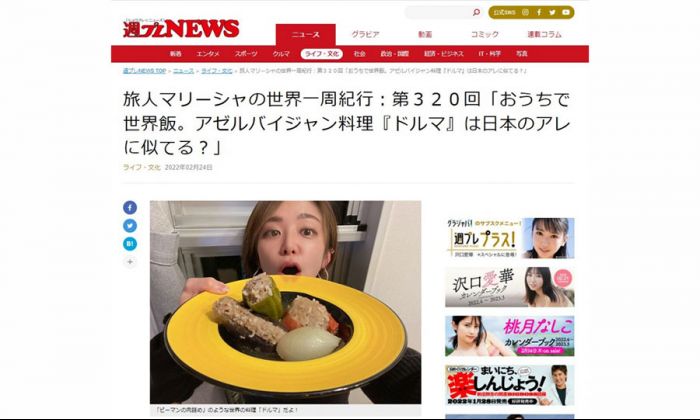
Task: Switch to the ニュース tab
Action: [x=306, y=34]
